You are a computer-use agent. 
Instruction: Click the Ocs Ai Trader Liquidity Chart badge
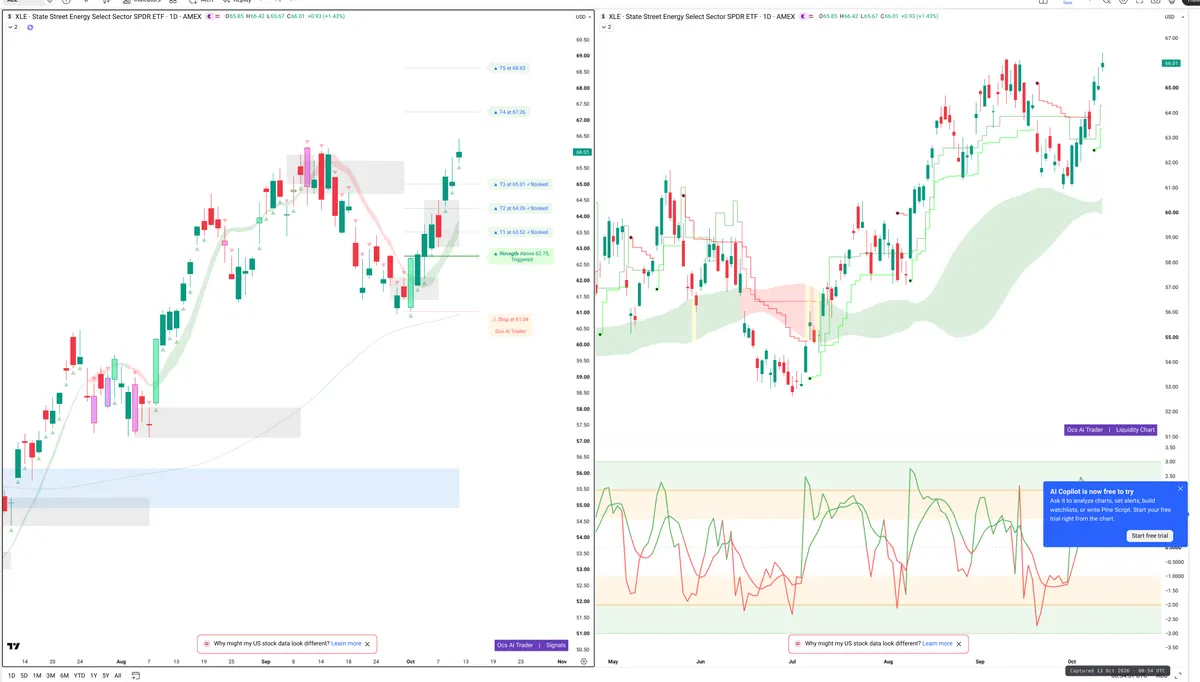1110,430
